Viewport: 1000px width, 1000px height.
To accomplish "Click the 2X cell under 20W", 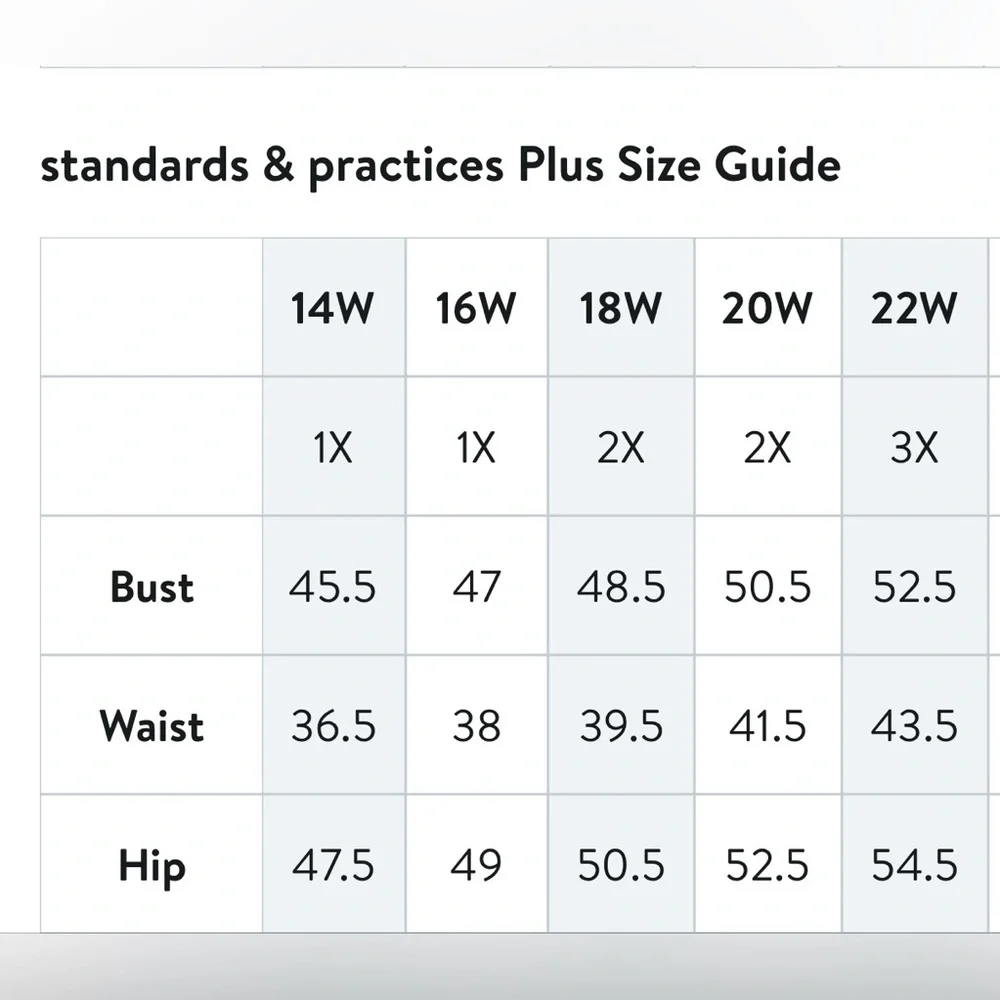I will [767, 449].
